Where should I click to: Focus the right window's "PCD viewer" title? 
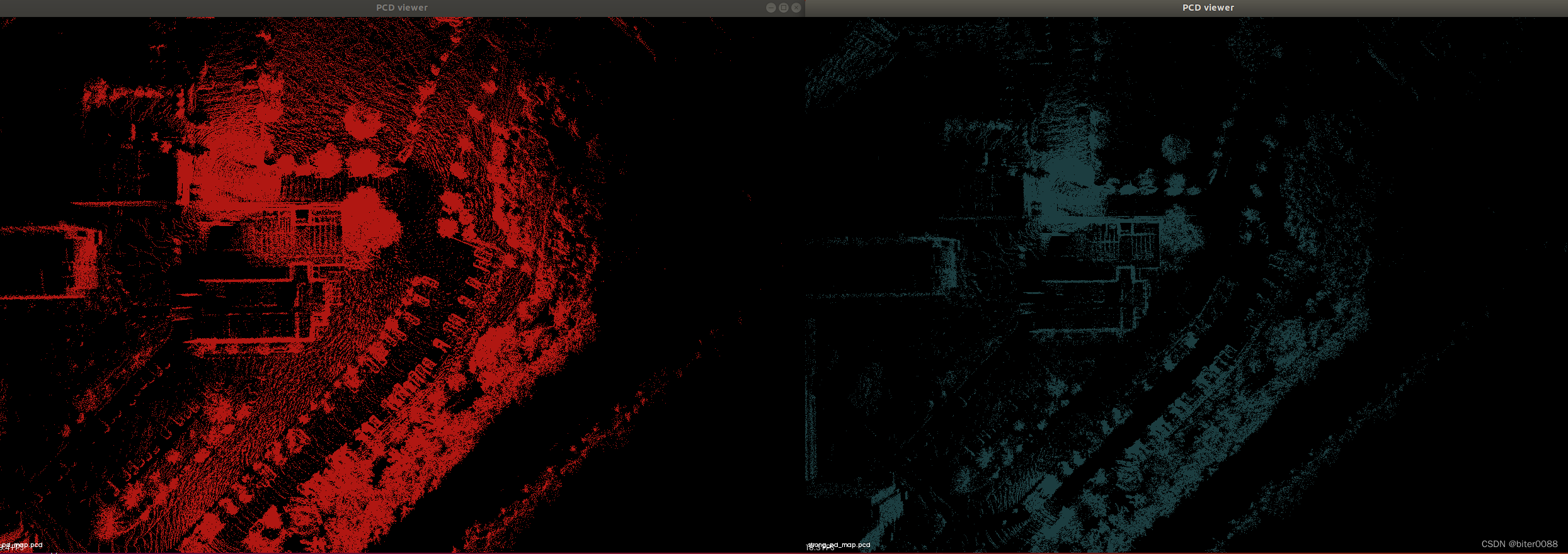point(1208,8)
